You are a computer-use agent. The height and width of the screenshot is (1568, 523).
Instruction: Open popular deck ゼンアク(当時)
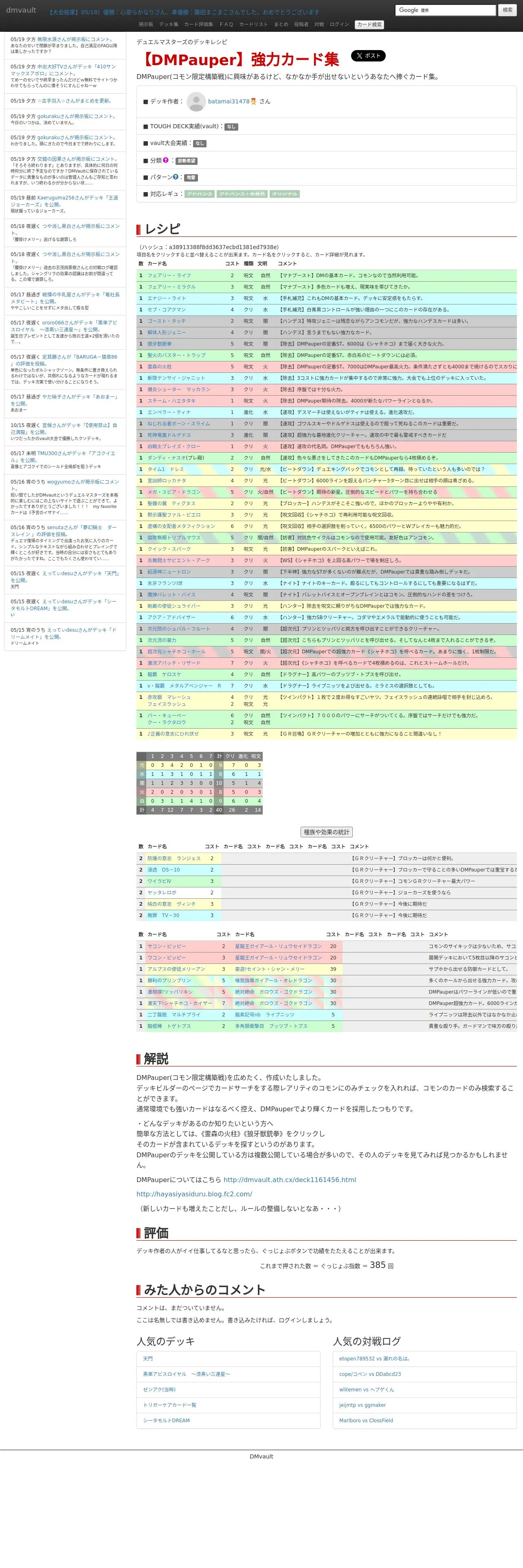[x=160, y=1390]
